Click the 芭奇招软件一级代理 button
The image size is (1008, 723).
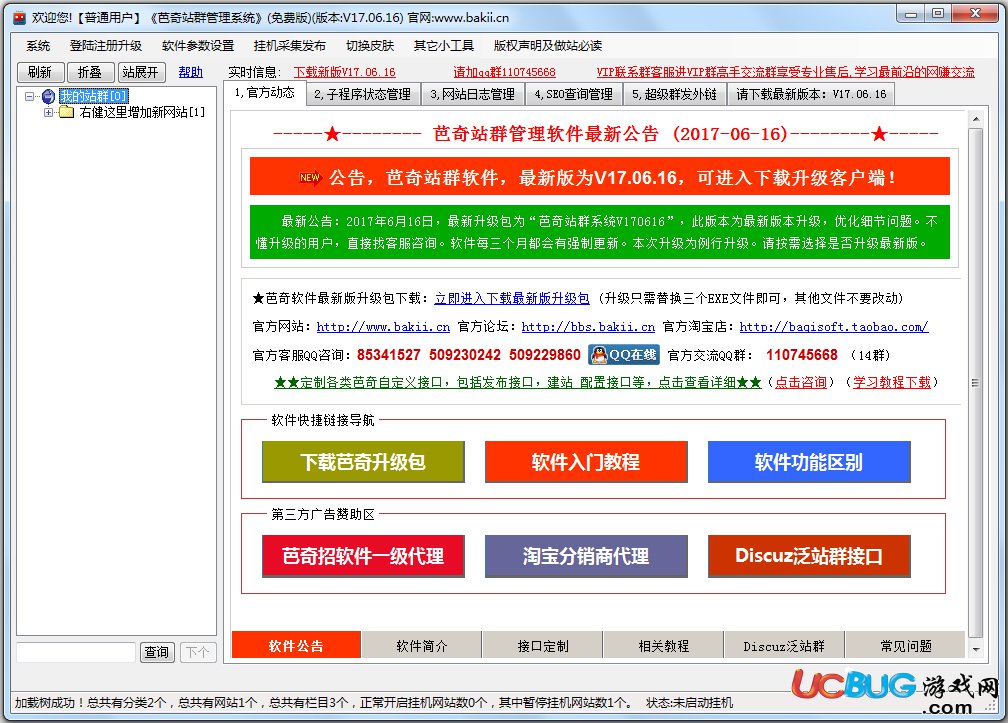coord(363,556)
